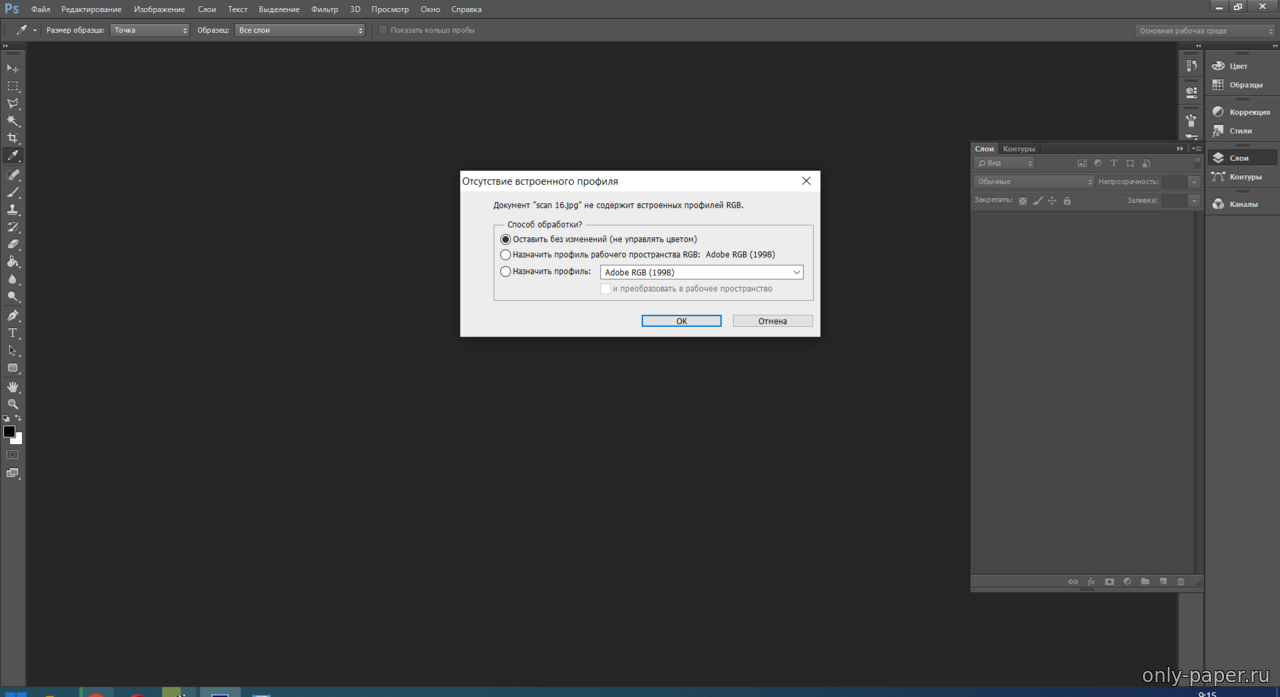Screen dimensions: 1280x697
Task: Toggle lock transparent pixels in Layers
Action: 1022,201
